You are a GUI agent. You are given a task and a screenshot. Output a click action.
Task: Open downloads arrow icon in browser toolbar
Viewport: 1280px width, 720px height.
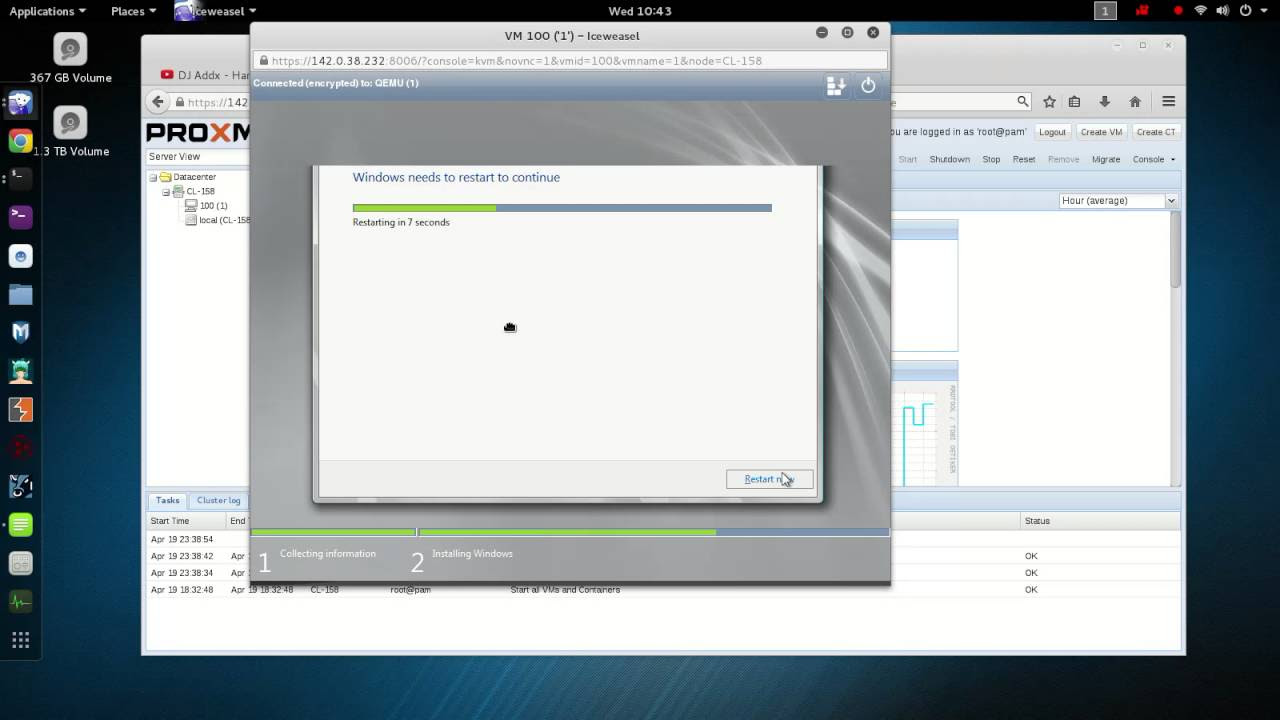tap(1105, 101)
